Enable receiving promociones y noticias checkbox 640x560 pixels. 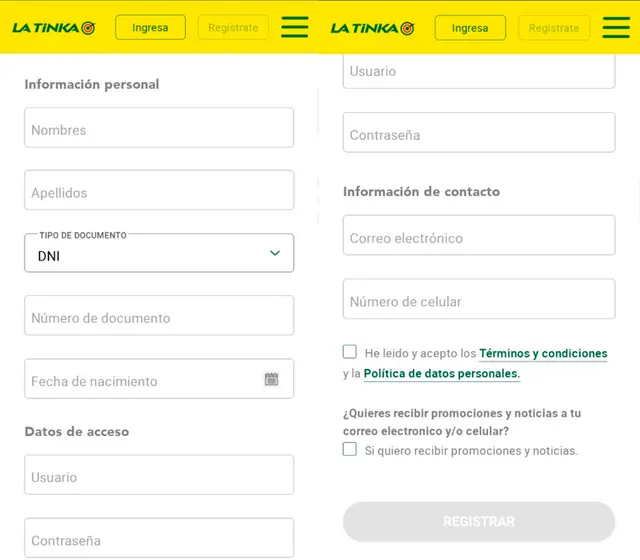point(350,450)
